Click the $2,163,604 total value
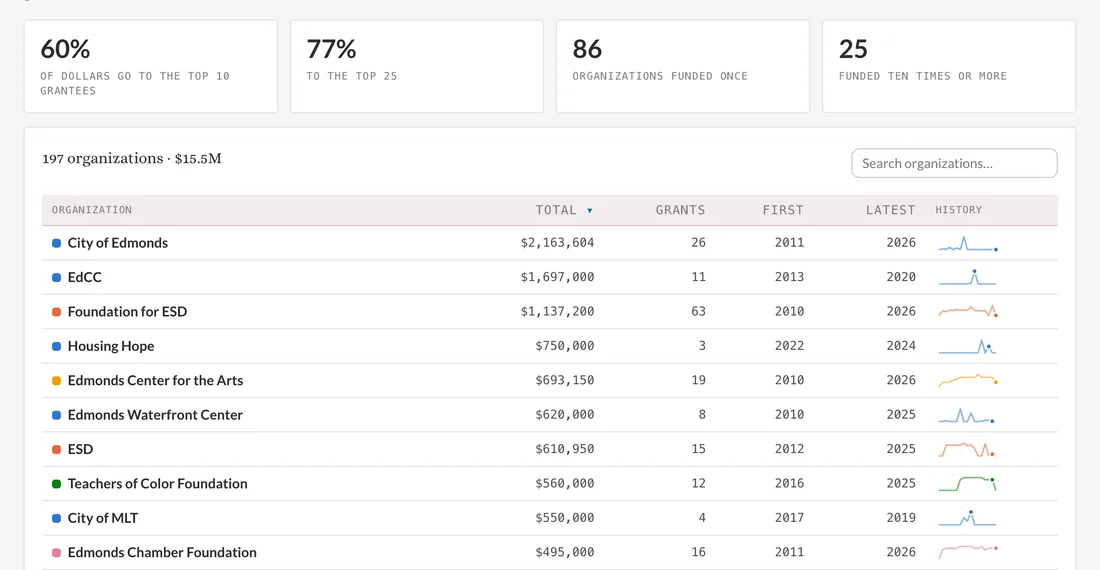The height and width of the screenshot is (570, 1100). [x=557, y=243]
